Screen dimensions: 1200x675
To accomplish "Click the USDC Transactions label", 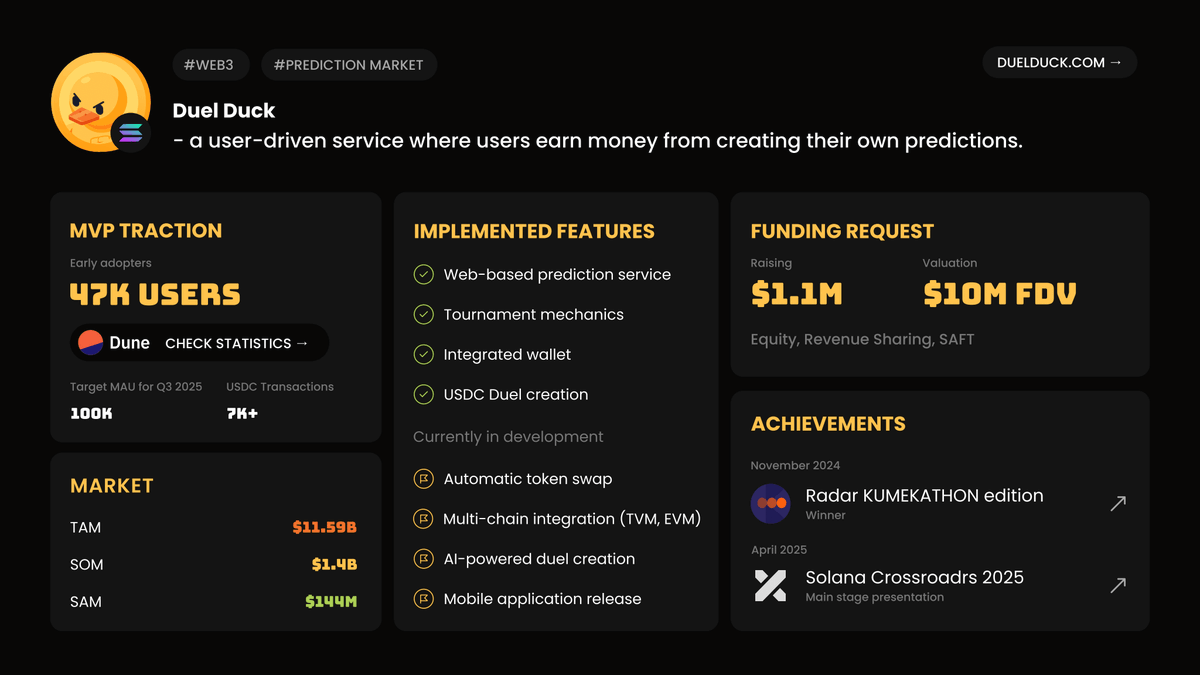I will pyautogui.click(x=280, y=386).
